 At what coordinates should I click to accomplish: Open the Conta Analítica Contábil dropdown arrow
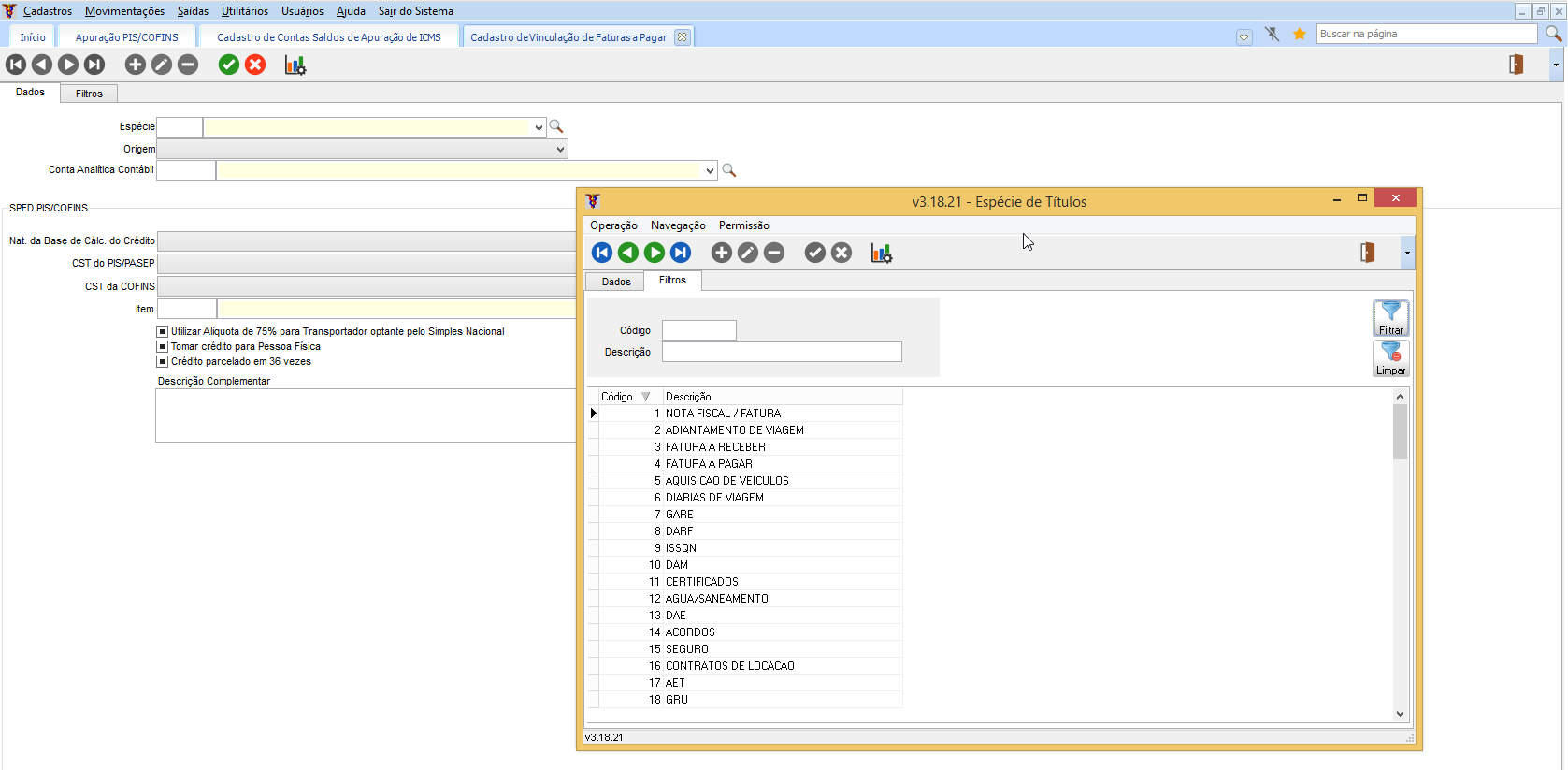710,170
